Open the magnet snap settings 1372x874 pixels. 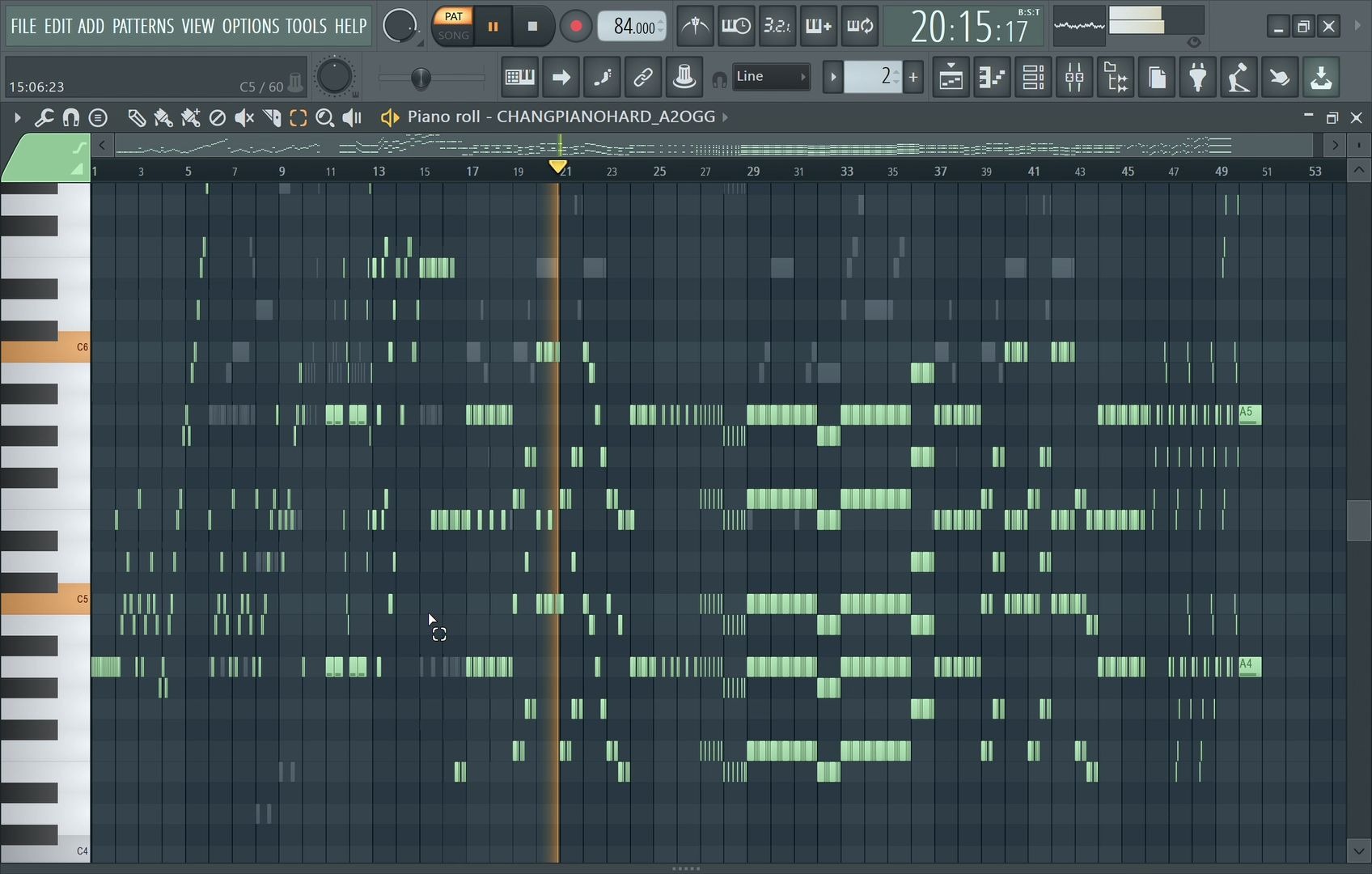tap(71, 118)
